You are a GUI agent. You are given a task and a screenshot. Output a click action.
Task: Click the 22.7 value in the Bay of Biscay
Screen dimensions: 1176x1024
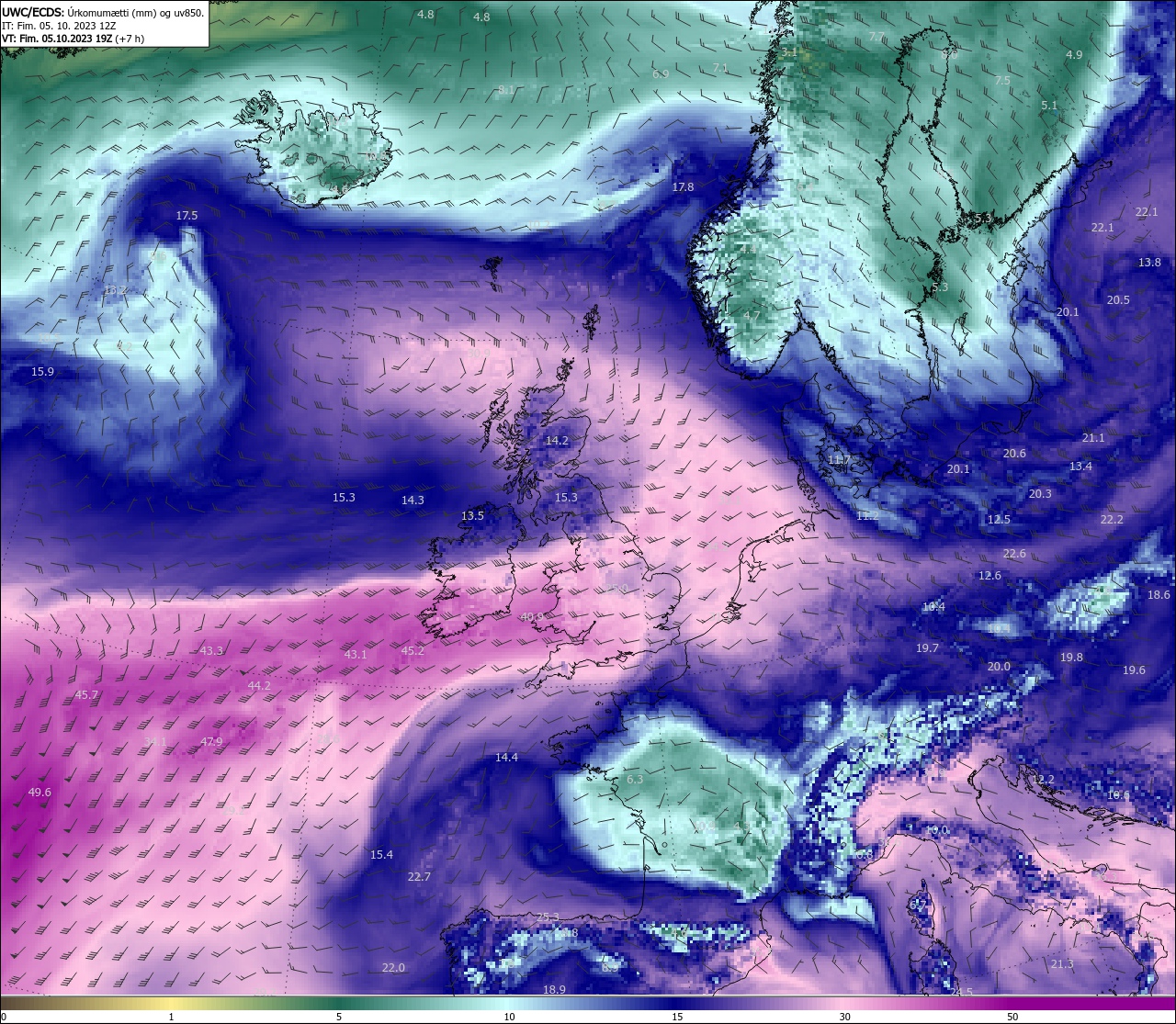point(419,876)
